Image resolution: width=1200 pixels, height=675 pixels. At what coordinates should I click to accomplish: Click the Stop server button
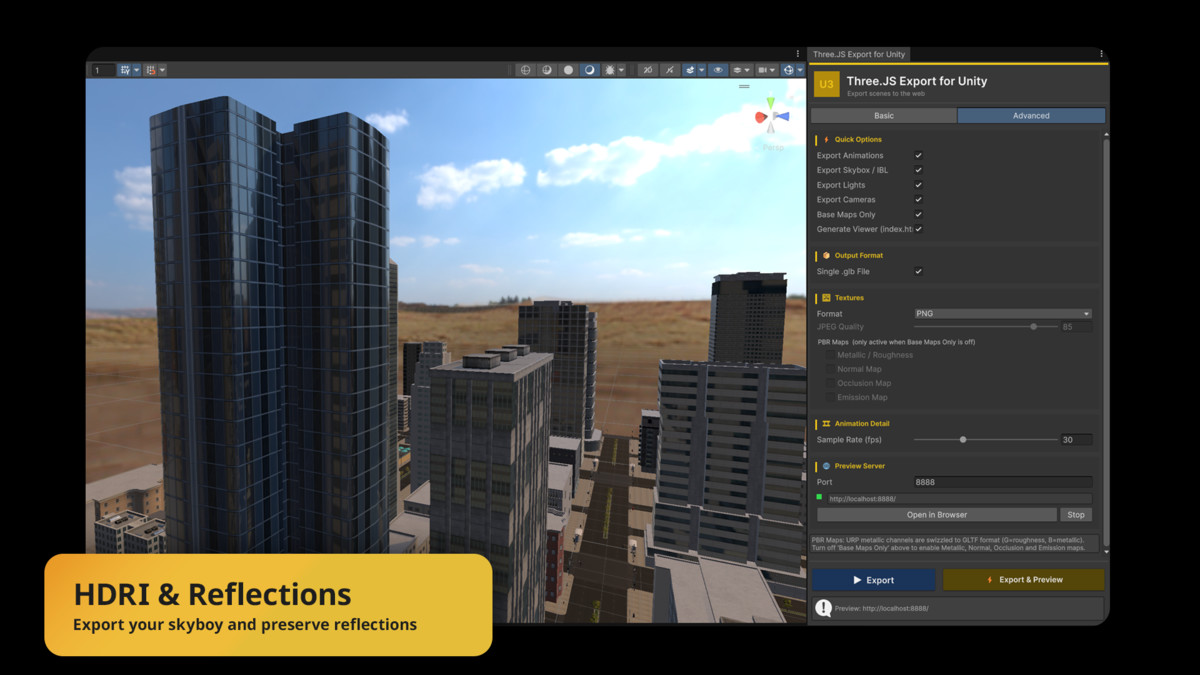pyautogui.click(x=1076, y=514)
